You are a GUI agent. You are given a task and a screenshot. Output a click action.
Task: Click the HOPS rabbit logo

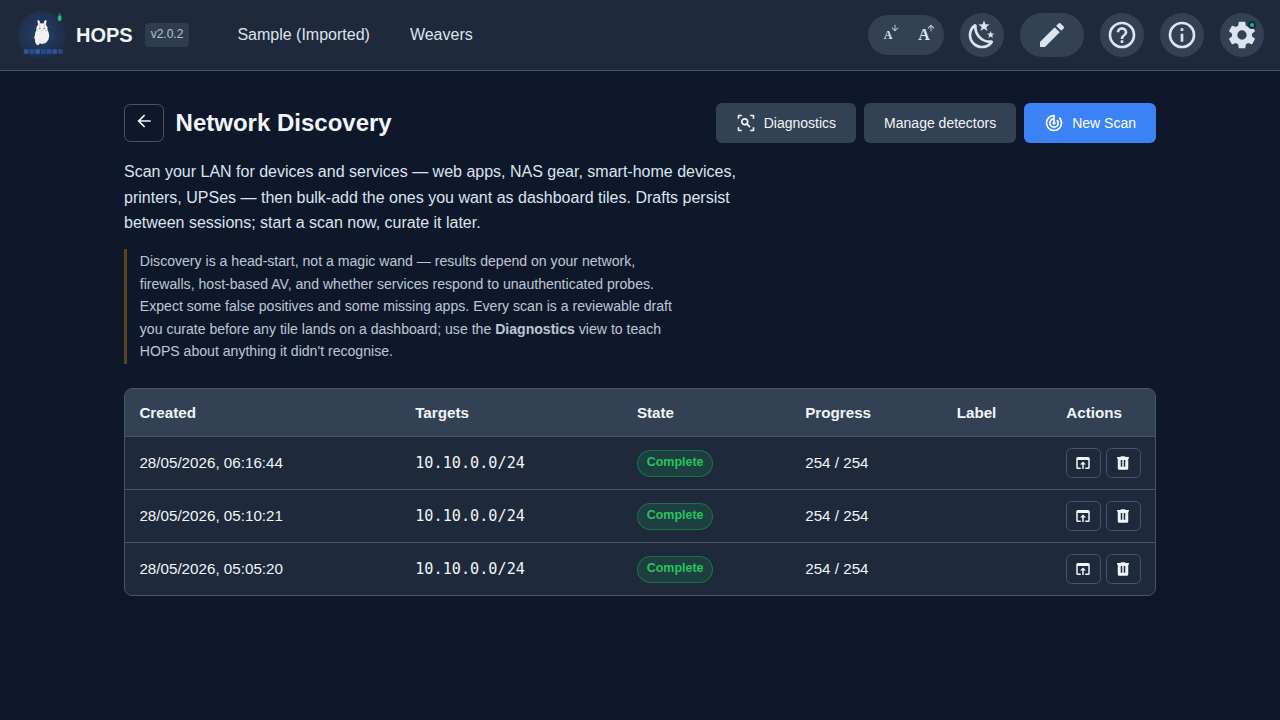point(41,35)
